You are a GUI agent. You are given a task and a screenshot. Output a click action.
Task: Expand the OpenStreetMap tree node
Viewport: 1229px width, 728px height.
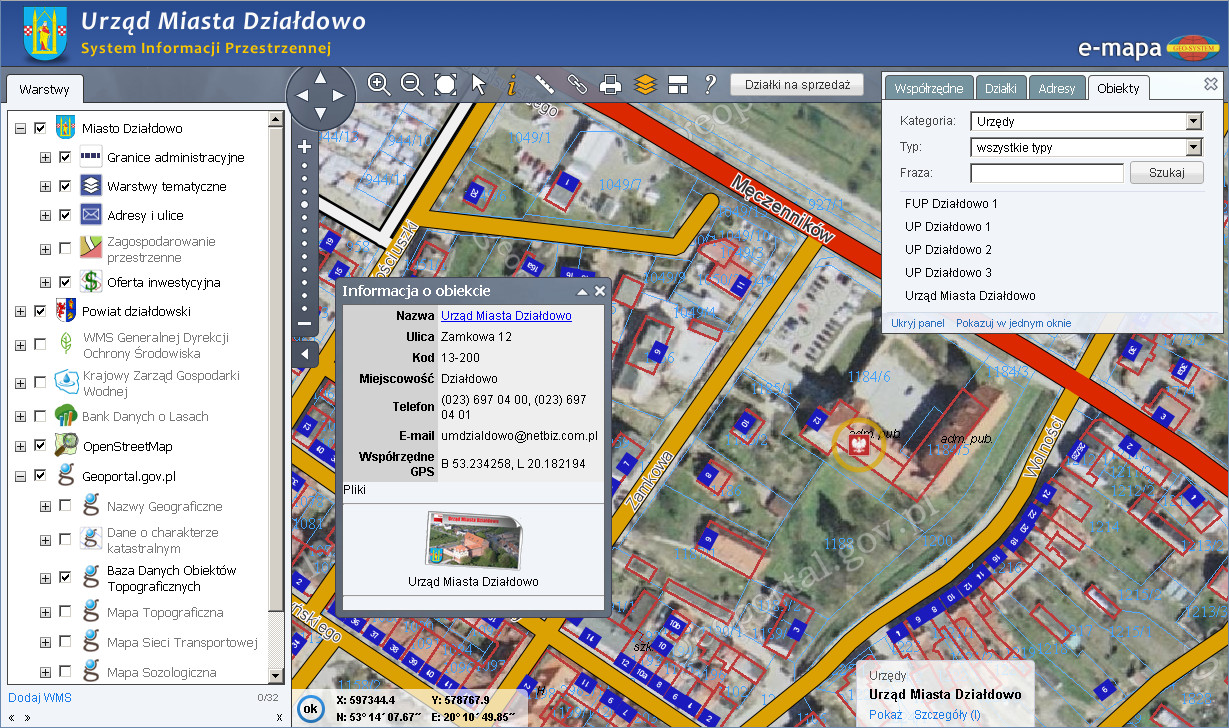pos(20,445)
